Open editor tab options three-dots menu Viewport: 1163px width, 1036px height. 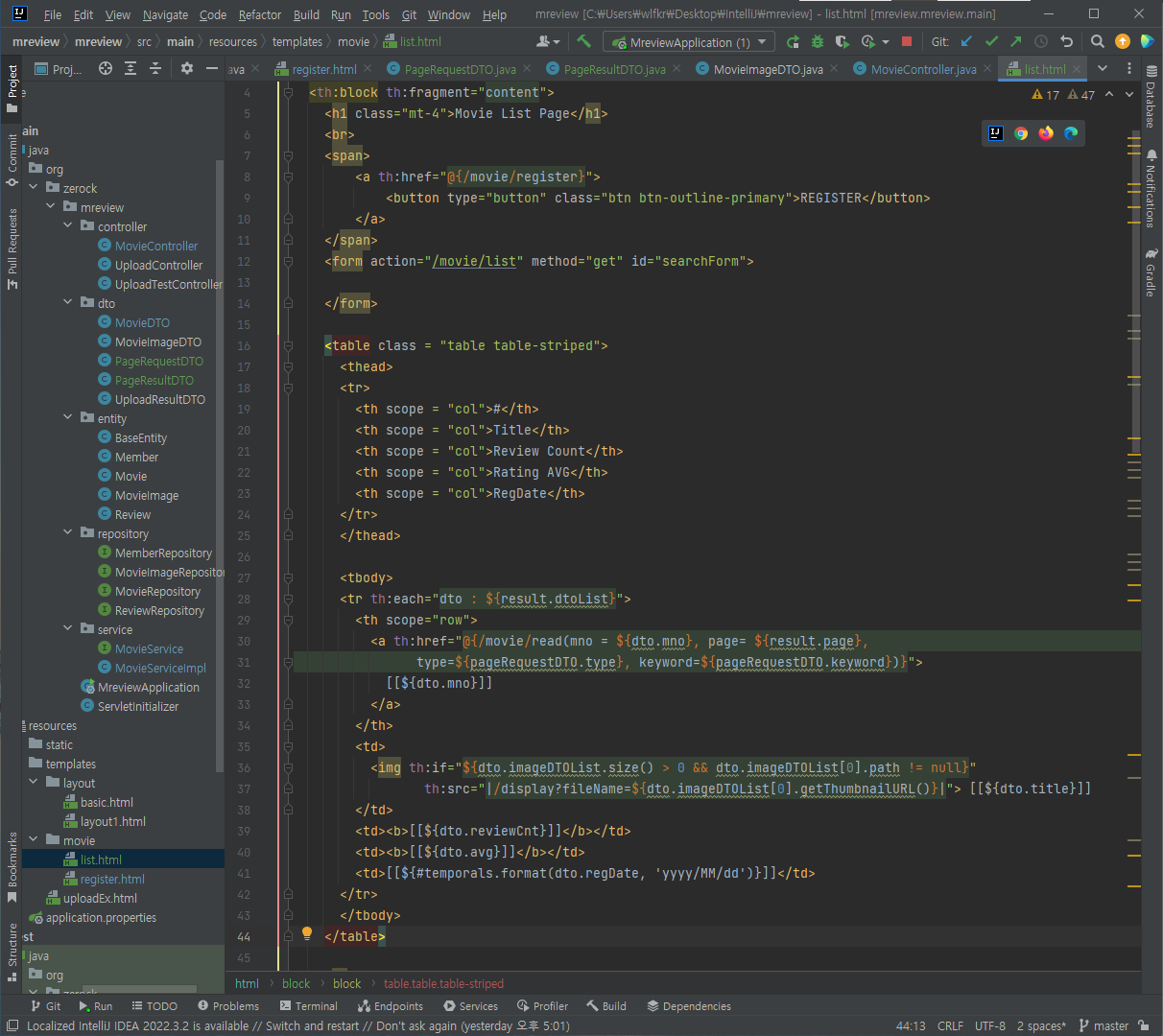point(1128,68)
